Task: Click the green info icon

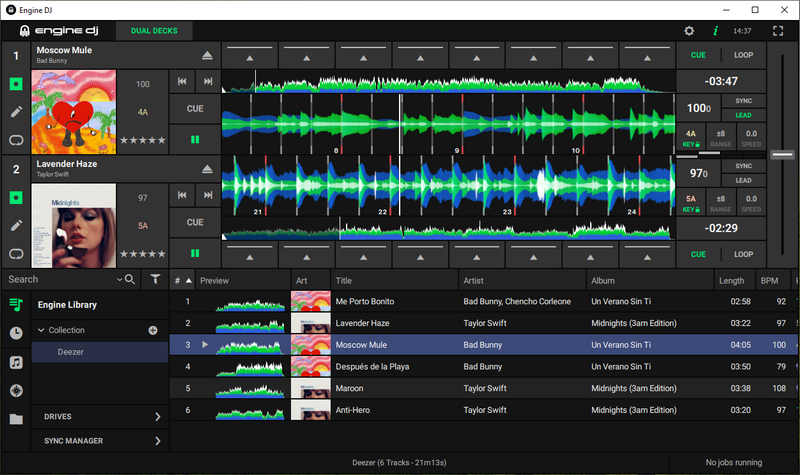Action: tap(715, 31)
